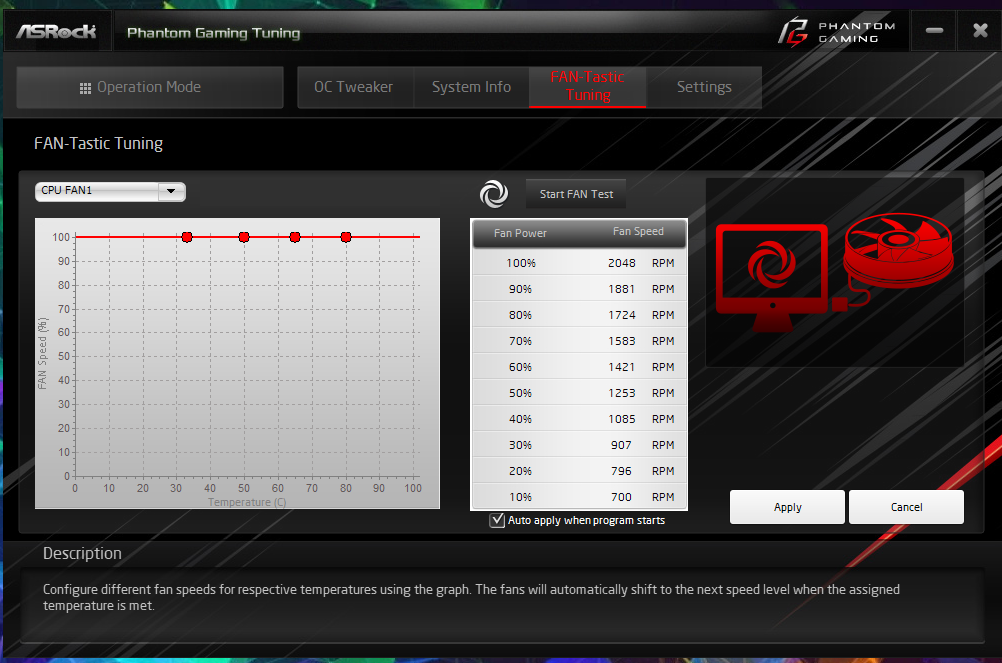The image size is (1002, 663).
Task: Open the Operation Mode tab
Action: (x=150, y=88)
